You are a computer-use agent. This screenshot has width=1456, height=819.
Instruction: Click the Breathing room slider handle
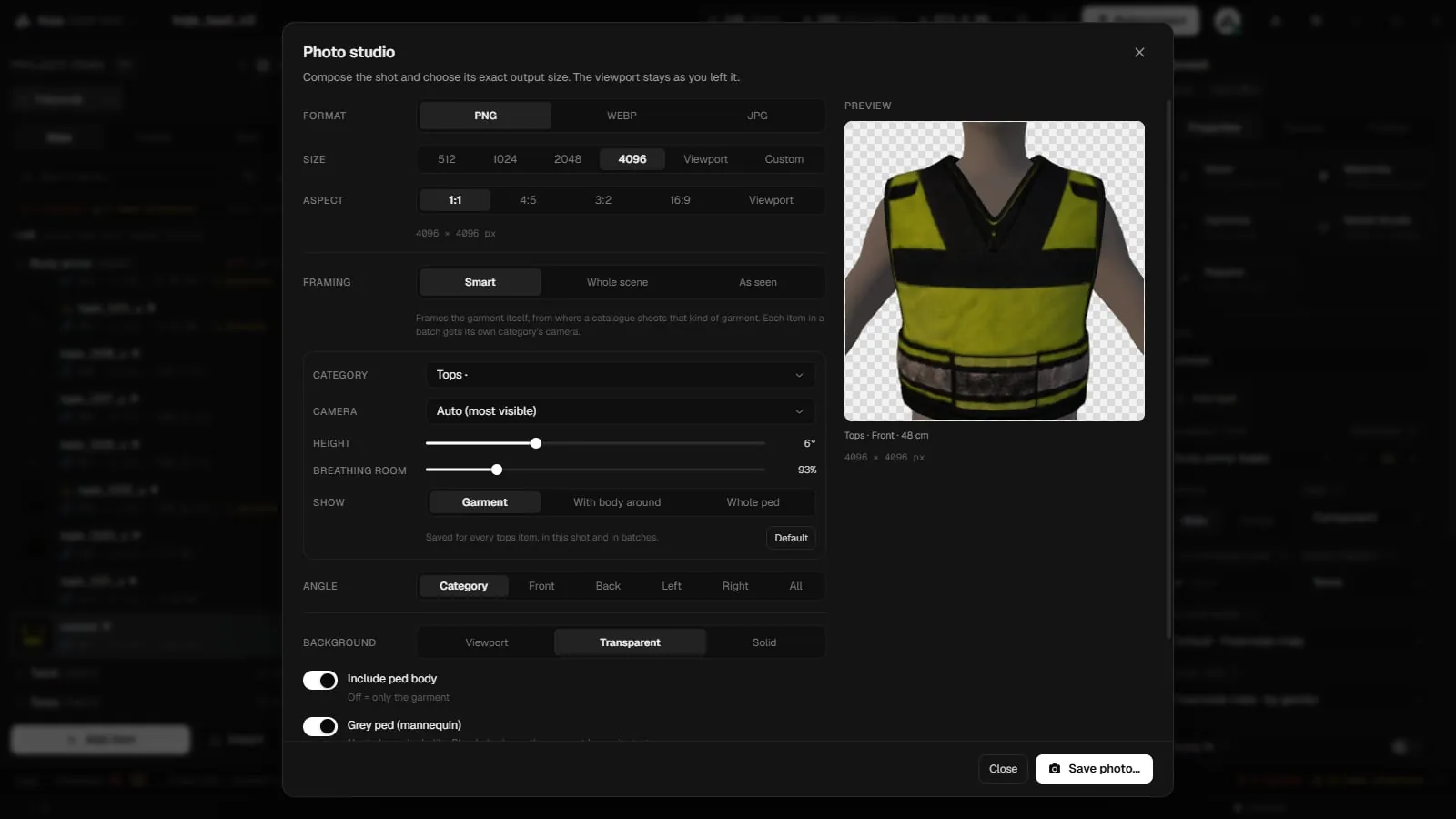pos(497,470)
